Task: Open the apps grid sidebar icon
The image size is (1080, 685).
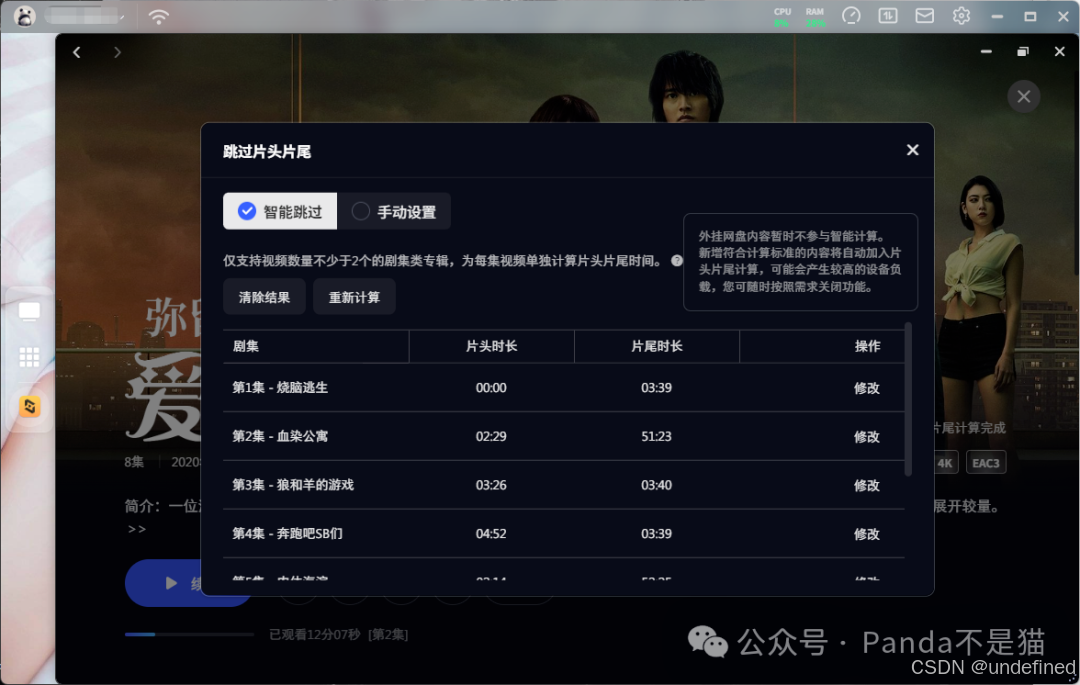Action: coord(29,357)
